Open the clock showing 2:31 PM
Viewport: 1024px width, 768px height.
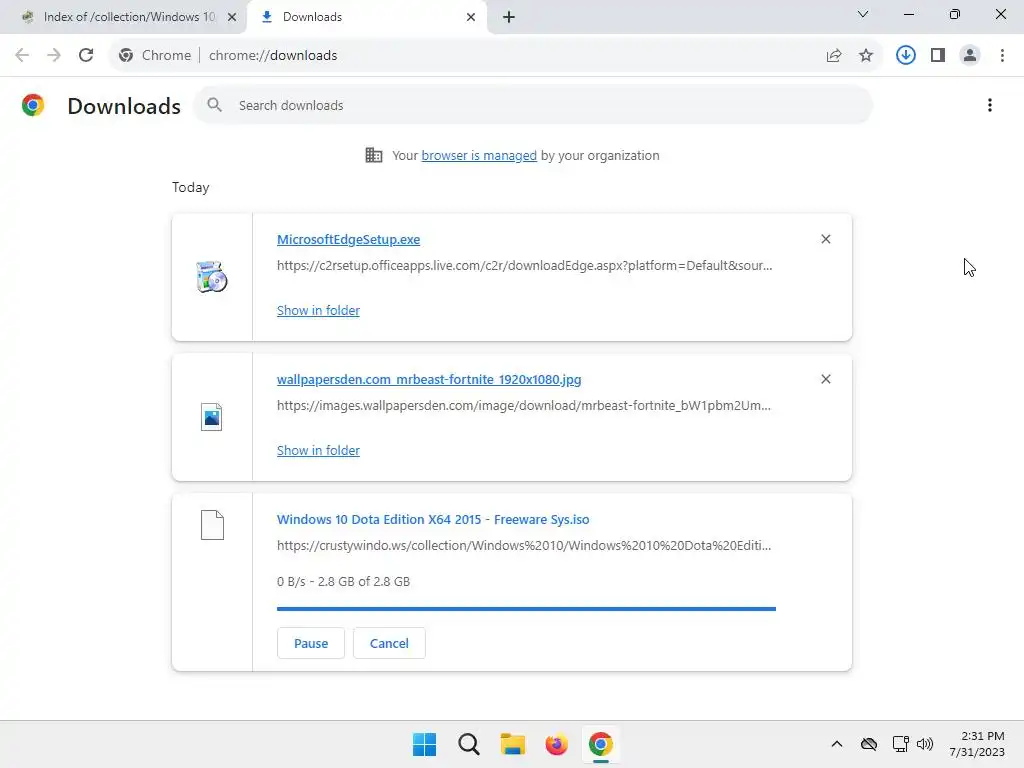[x=977, y=744]
